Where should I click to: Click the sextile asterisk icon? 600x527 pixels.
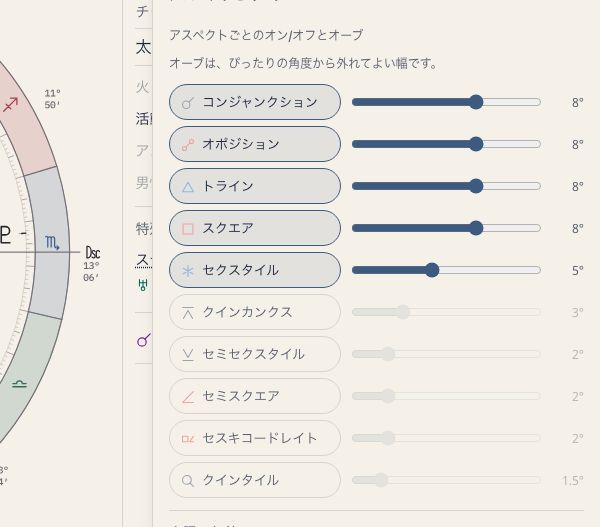[188, 271]
